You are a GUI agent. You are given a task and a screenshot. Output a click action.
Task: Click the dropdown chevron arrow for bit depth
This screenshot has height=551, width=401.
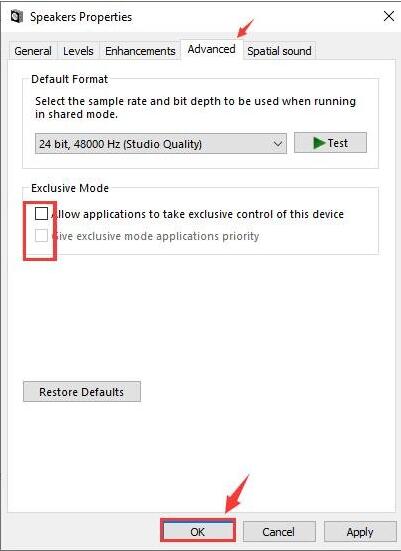(x=278, y=144)
